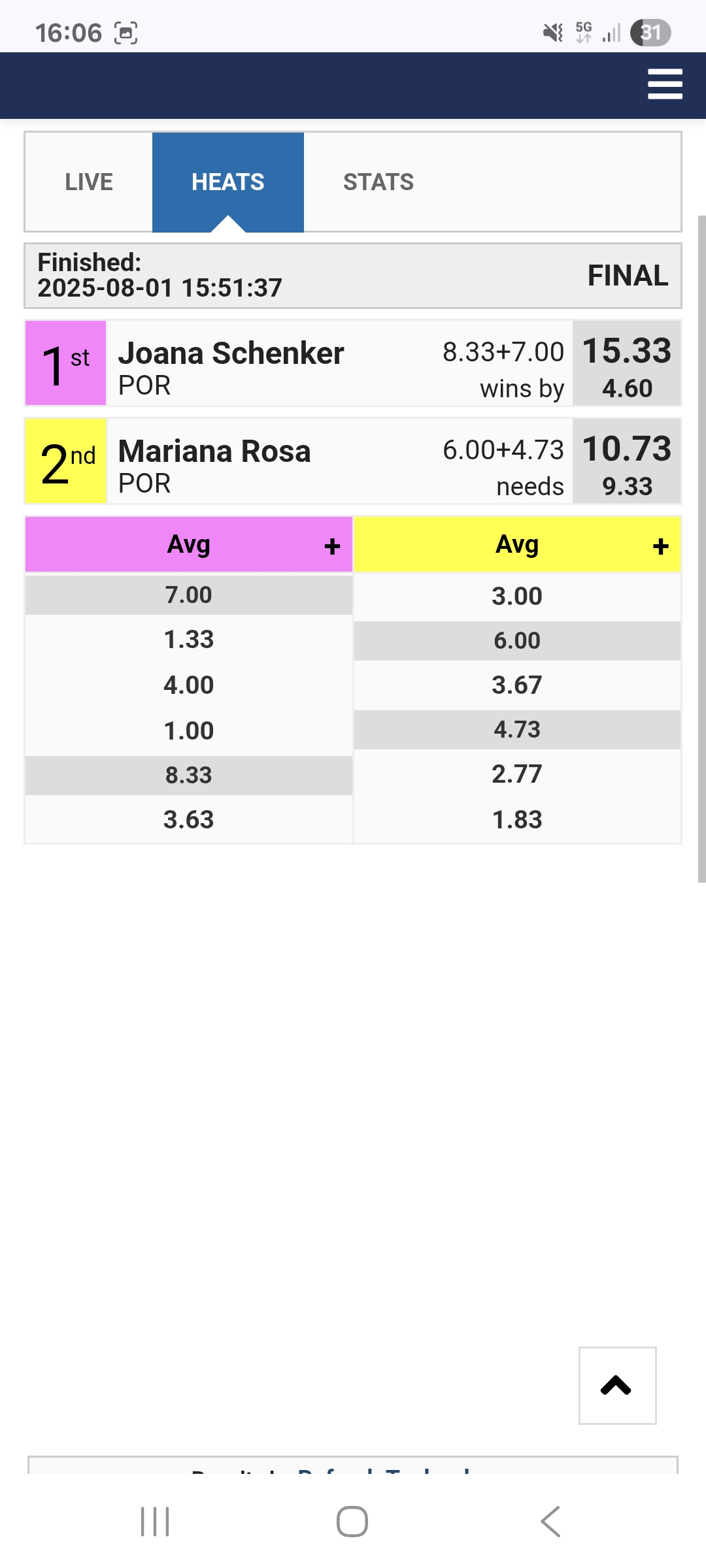Open the hamburger menu
Viewport: 706px width, 1568px height.
pos(665,84)
